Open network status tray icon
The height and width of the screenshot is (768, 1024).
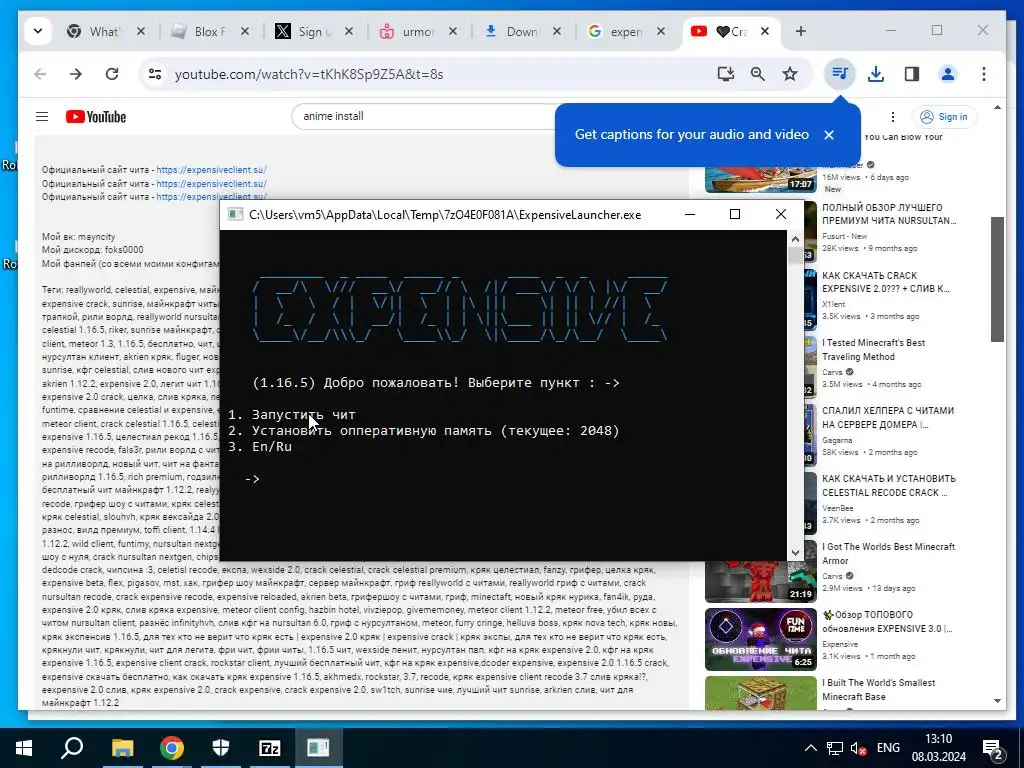tap(835, 748)
